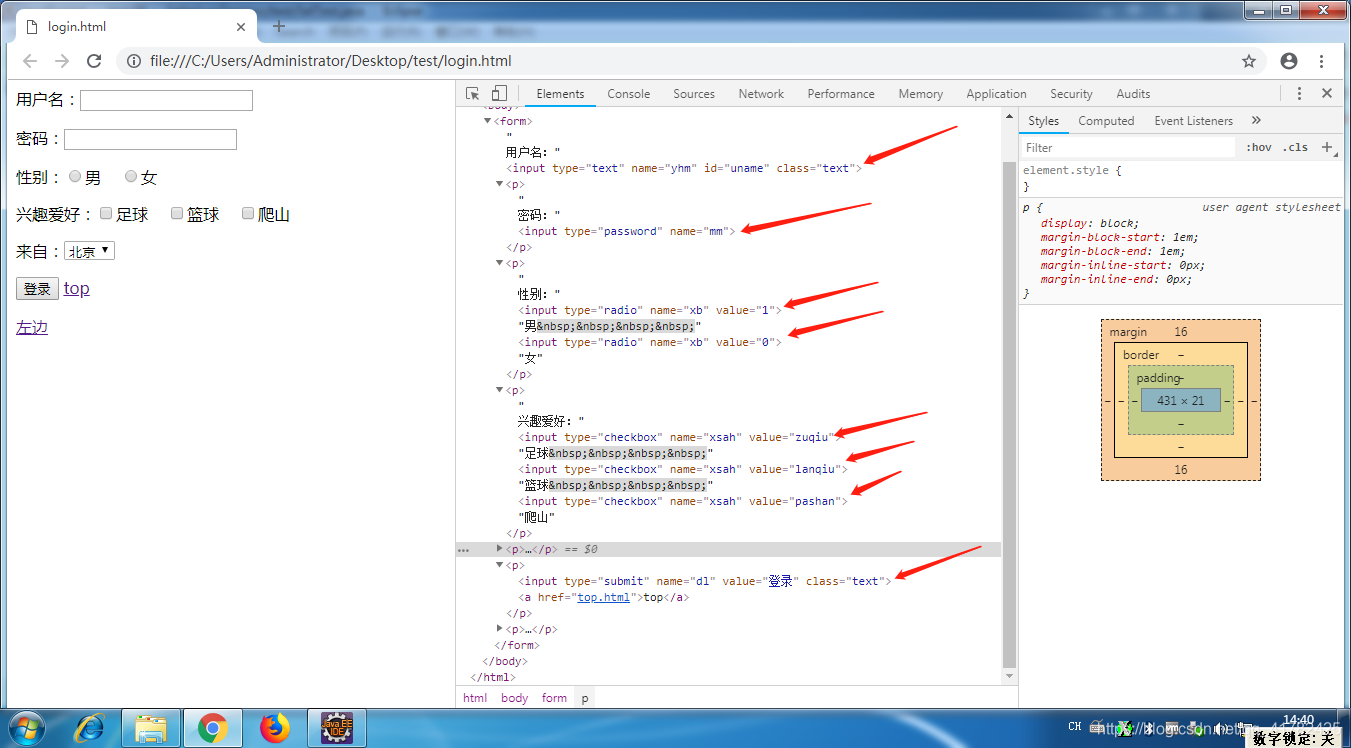Screen dimensions: 1351x748
Task: Click the 用户名 text input field
Action: (x=166, y=100)
